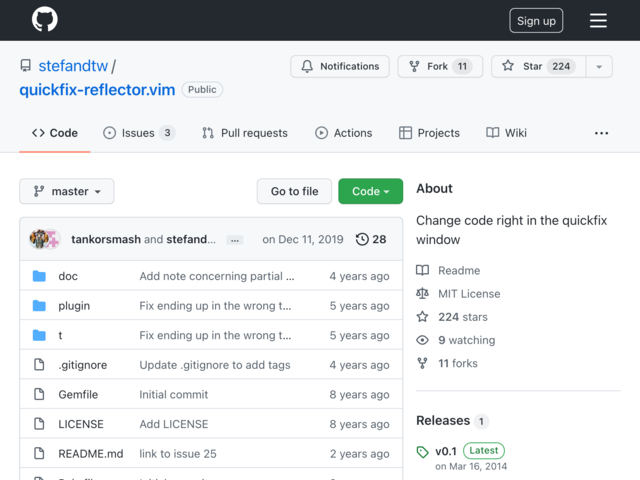640x480 pixels.
Task: Click the green release tag icon
Action: (423, 452)
